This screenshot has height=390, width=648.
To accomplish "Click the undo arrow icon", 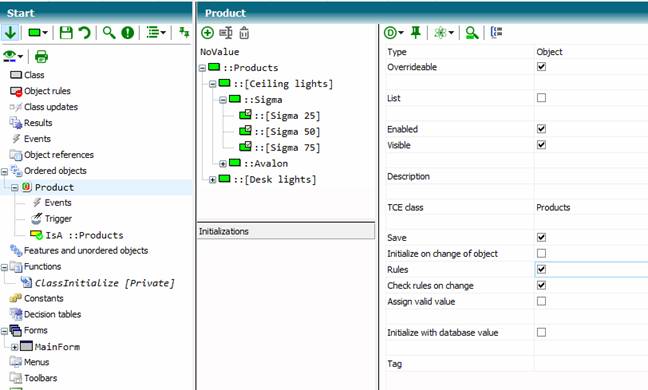I will click(x=84, y=32).
